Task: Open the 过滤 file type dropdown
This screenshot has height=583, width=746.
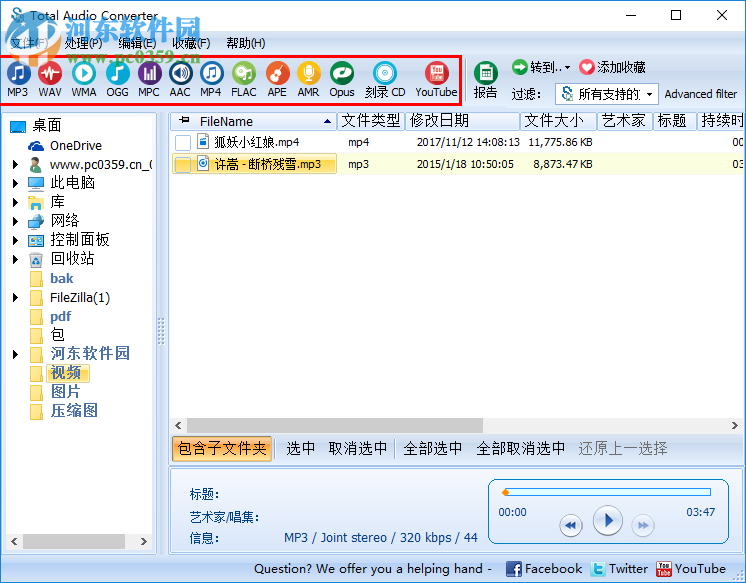Action: pos(607,94)
